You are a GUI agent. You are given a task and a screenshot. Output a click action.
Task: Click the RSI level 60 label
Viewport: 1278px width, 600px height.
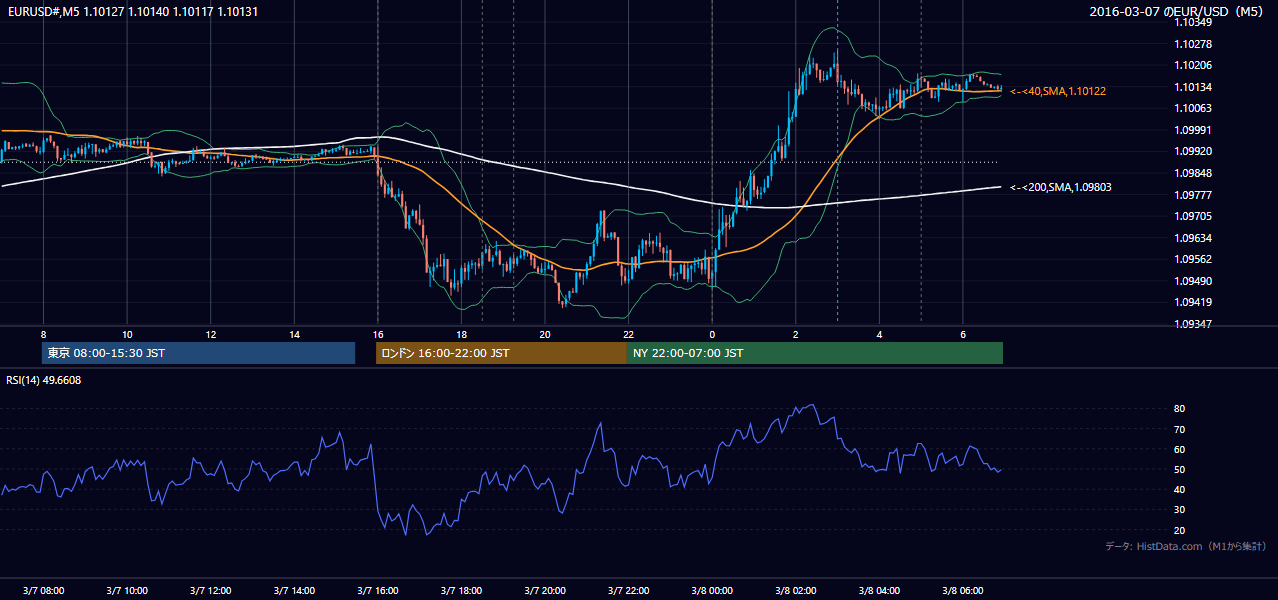pyautogui.click(x=1180, y=449)
